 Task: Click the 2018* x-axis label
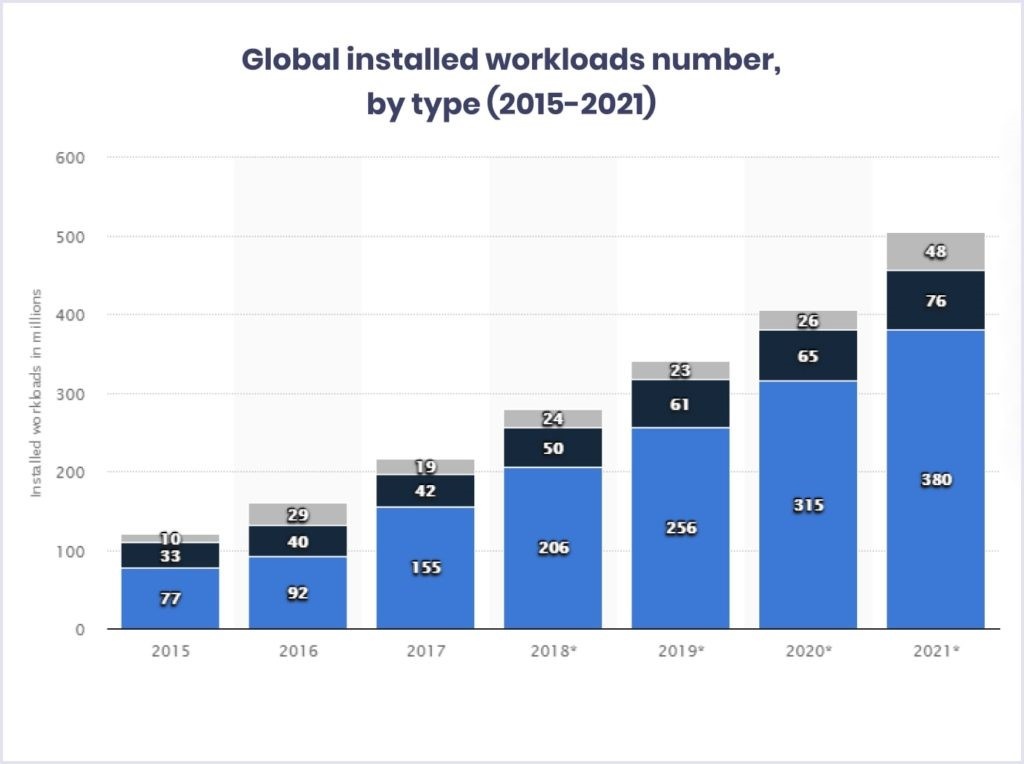click(x=554, y=651)
